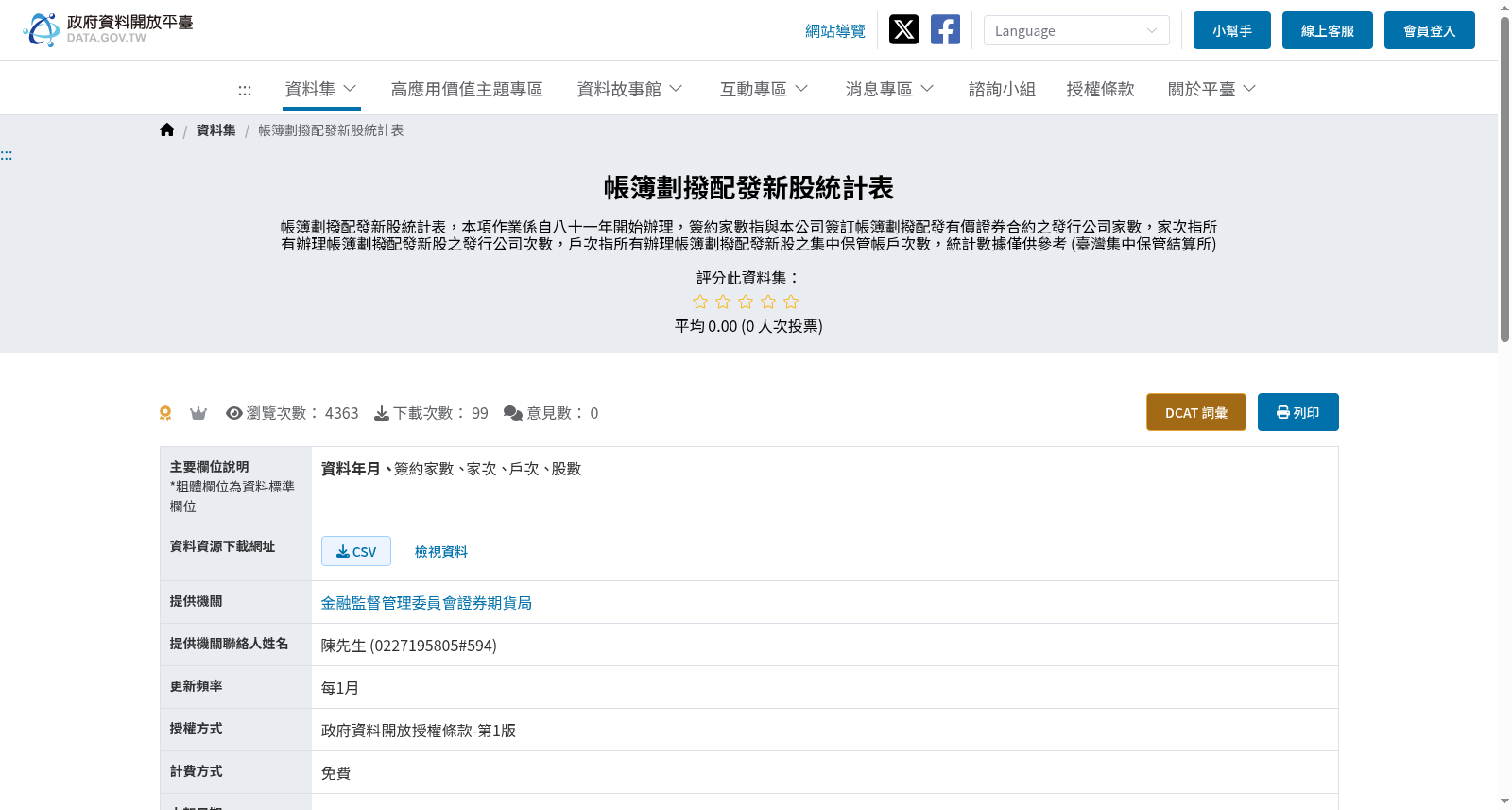Rate dataset with the second star
Image resolution: width=1512 pixels, height=810 pixels.
click(723, 302)
